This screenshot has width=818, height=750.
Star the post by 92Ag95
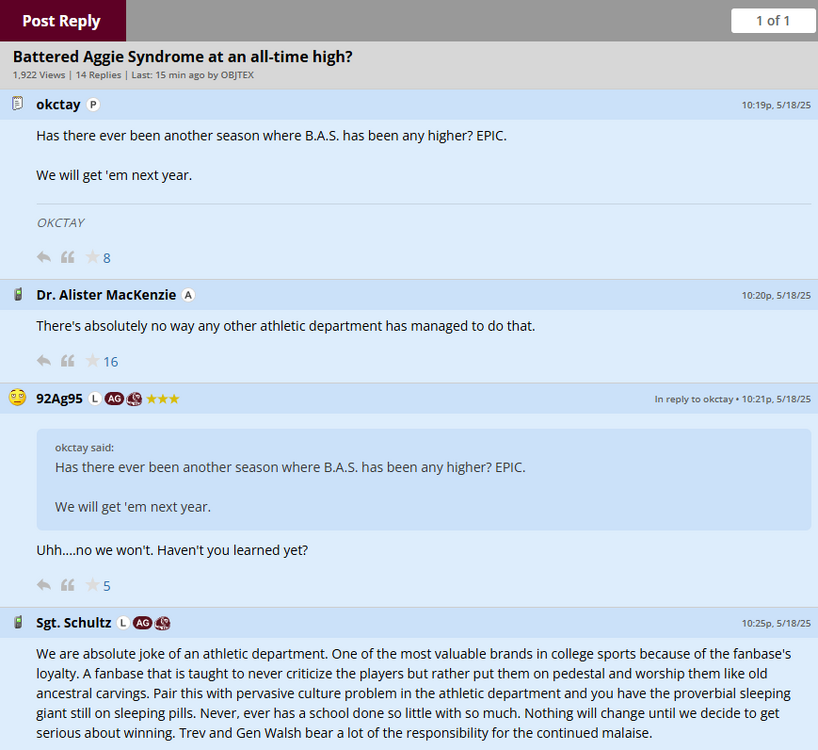pyautogui.click(x=92, y=585)
